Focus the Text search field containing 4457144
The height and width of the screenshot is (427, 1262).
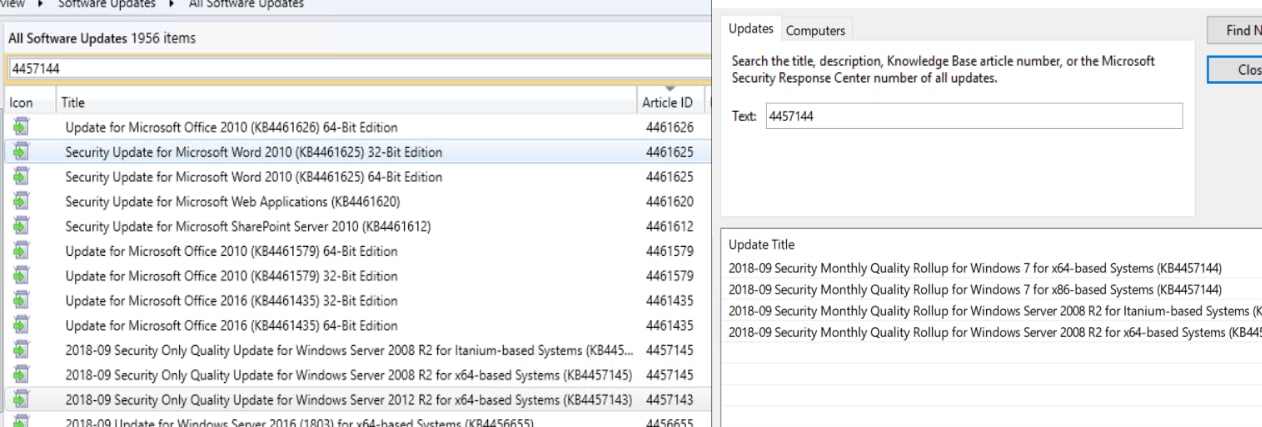974,116
